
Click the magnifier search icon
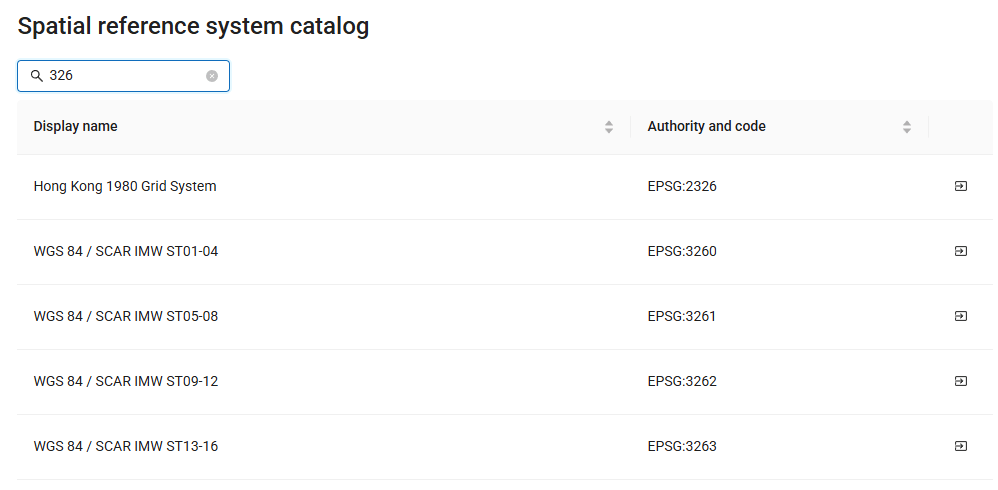(37, 76)
